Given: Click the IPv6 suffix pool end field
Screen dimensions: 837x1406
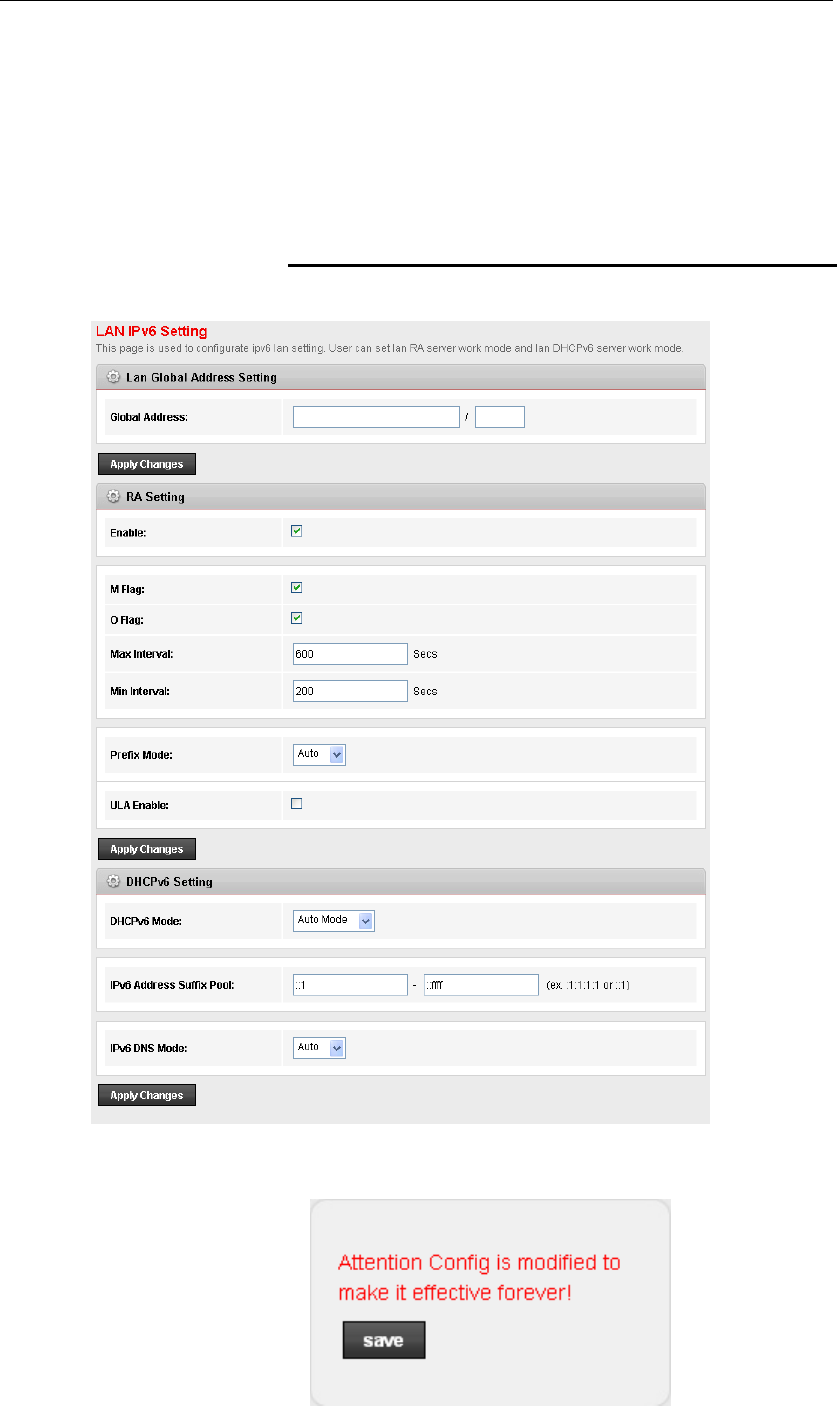Looking at the screenshot, I should [x=481, y=986].
